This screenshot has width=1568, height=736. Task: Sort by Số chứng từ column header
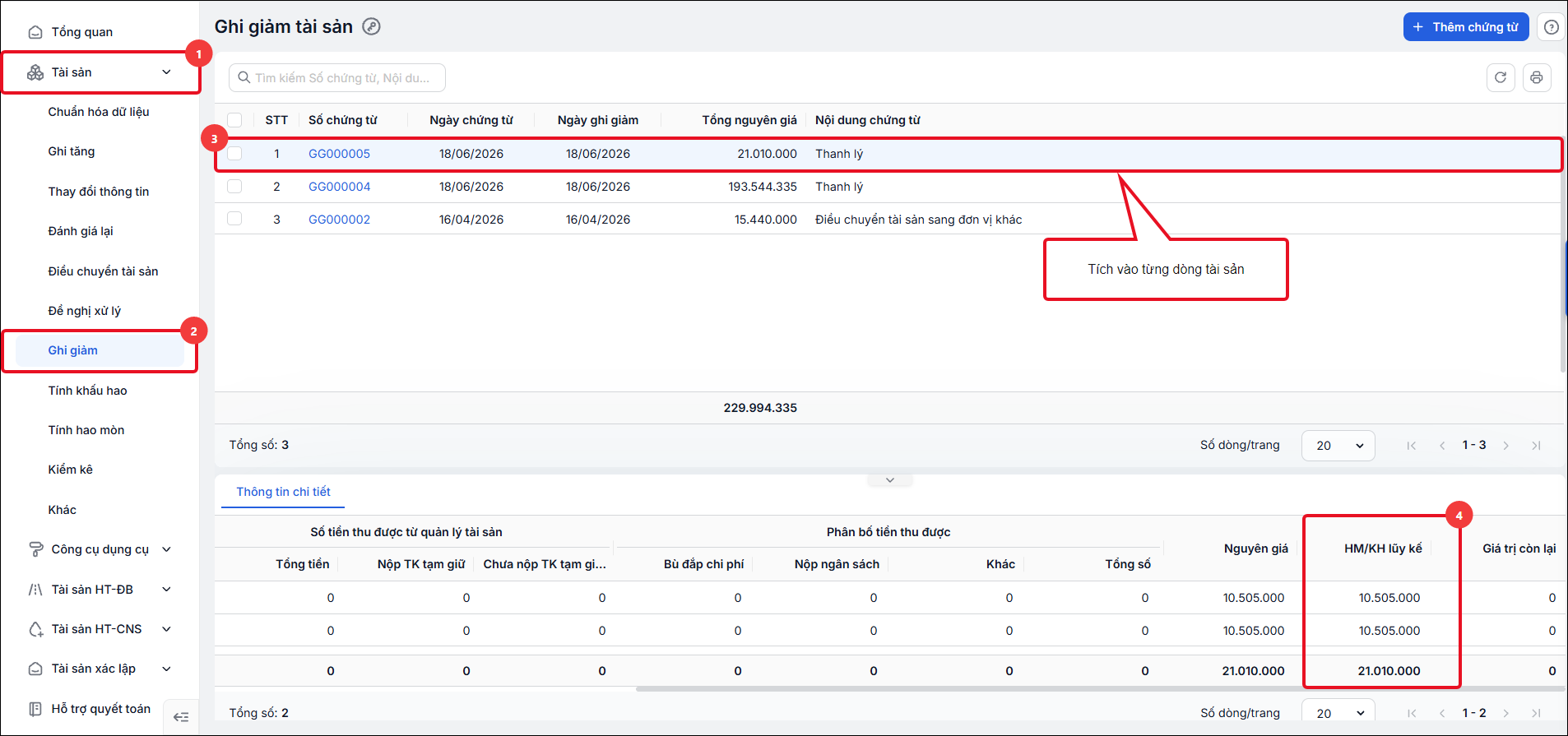click(342, 120)
